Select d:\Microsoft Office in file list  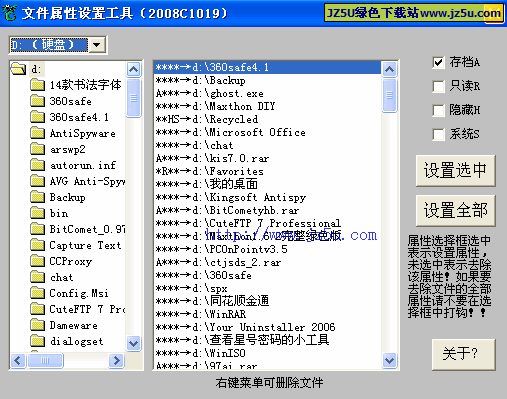coord(267,132)
